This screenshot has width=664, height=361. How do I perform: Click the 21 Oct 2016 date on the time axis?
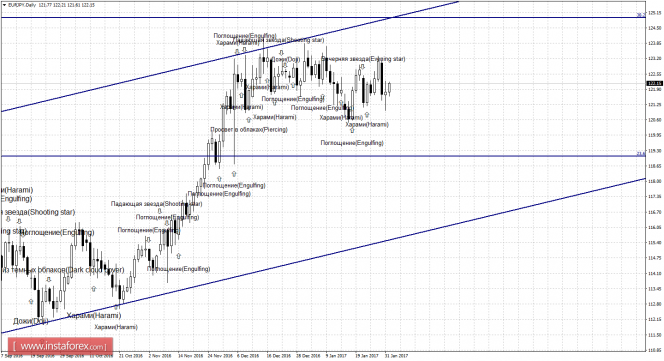(x=131, y=356)
